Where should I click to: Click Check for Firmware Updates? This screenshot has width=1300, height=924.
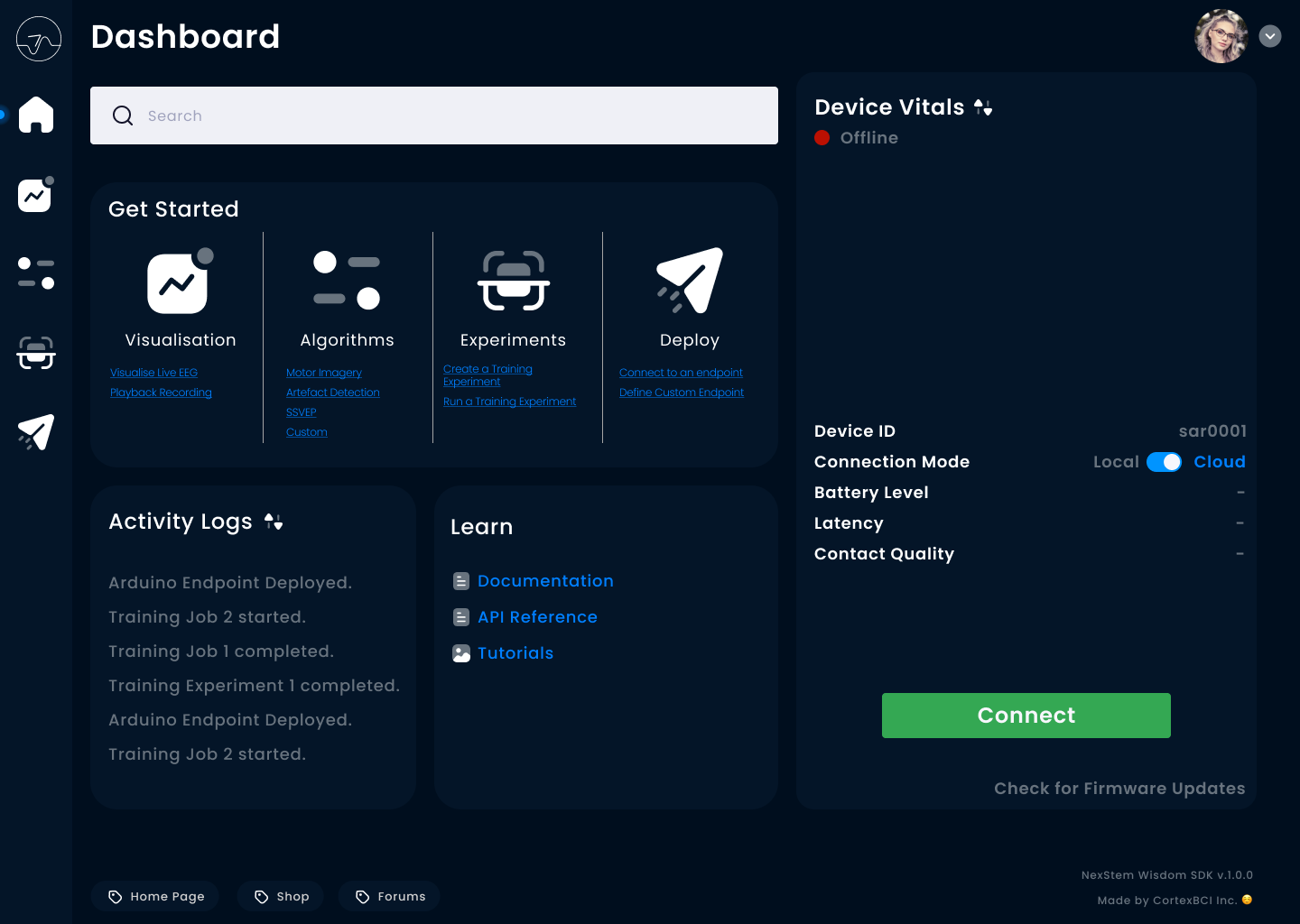1119,788
